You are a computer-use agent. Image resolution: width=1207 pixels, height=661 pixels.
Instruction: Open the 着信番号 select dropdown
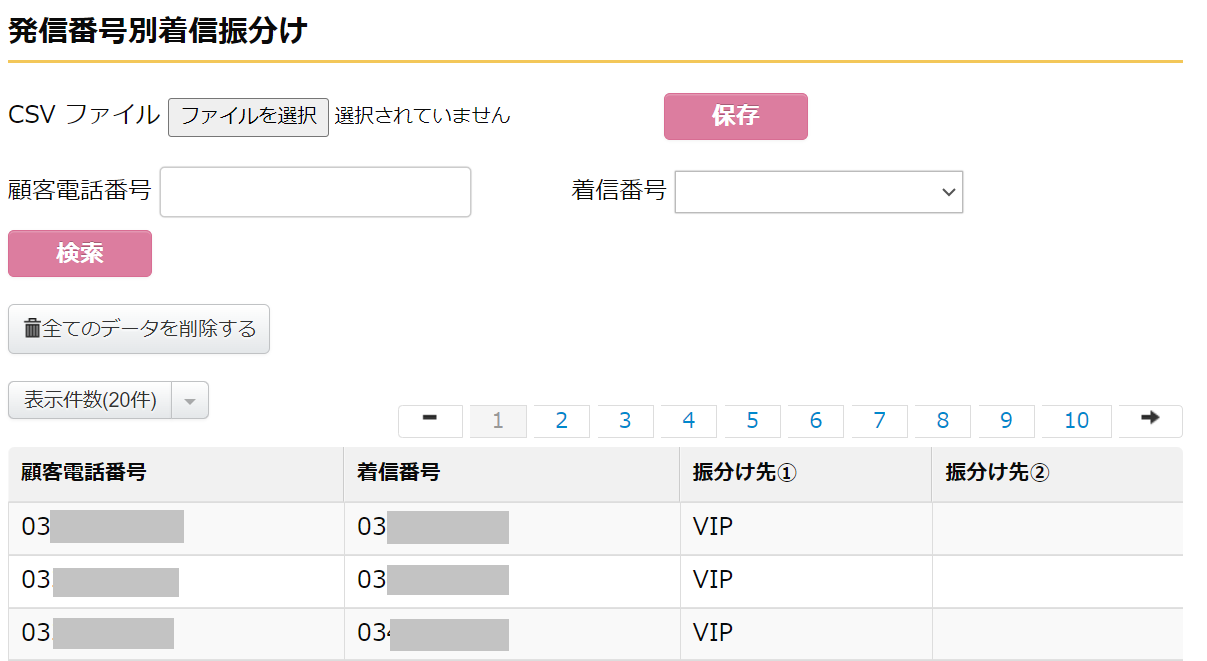pos(818,191)
